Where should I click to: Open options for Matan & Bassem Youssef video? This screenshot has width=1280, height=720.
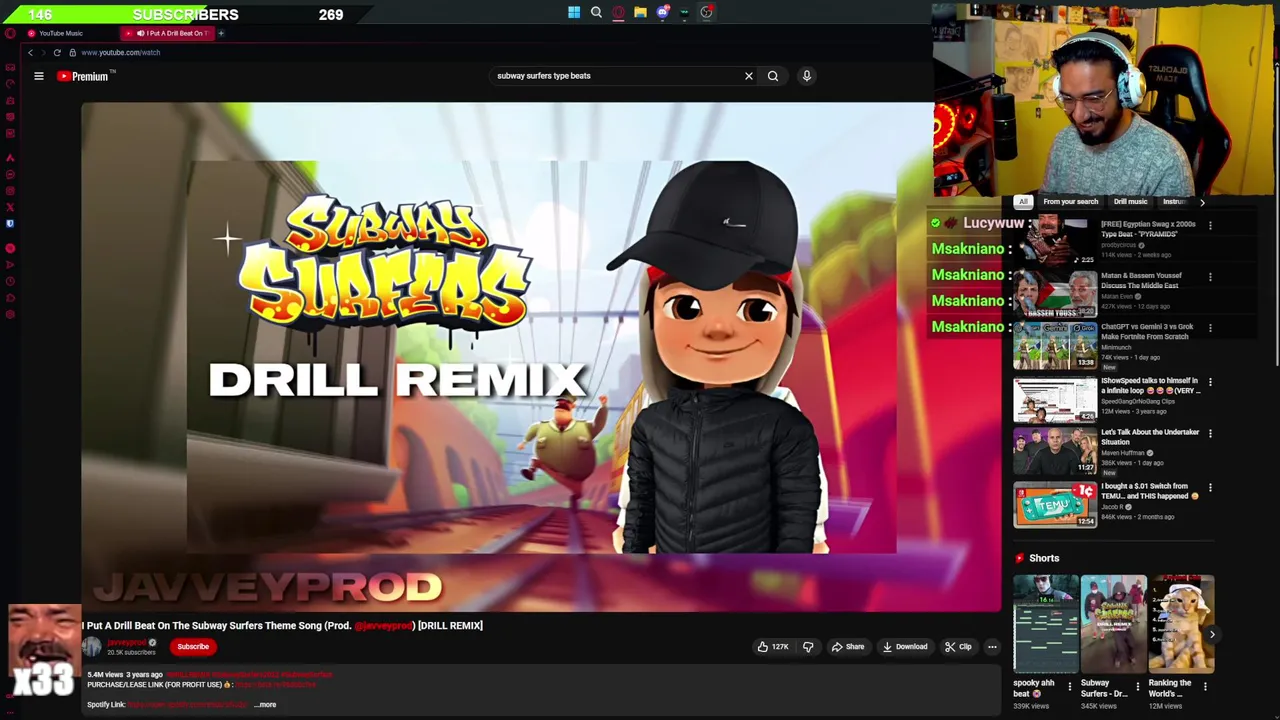1210,277
